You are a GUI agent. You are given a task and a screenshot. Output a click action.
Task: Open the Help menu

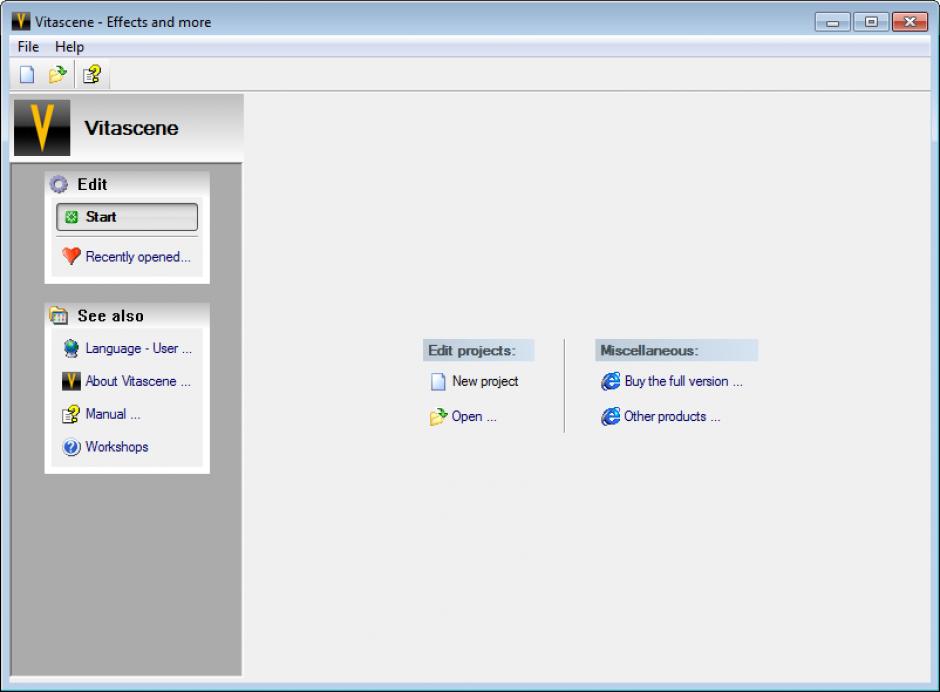[70, 47]
